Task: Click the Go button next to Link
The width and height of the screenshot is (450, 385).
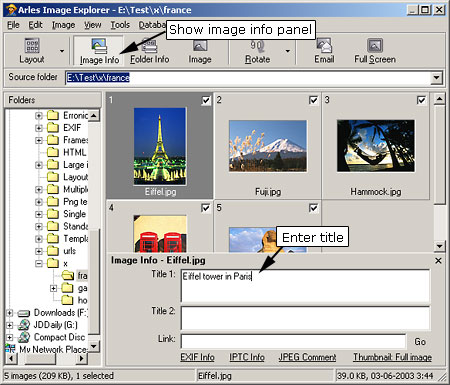Action: coord(420,342)
